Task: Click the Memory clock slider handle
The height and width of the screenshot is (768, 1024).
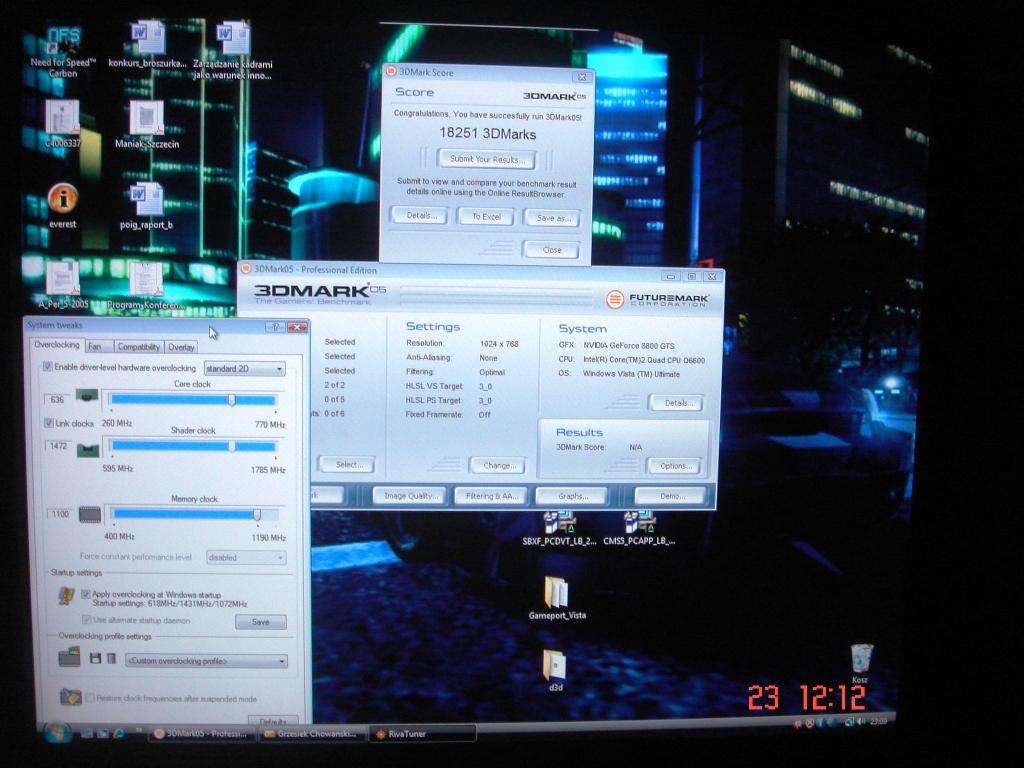Action: click(257, 515)
